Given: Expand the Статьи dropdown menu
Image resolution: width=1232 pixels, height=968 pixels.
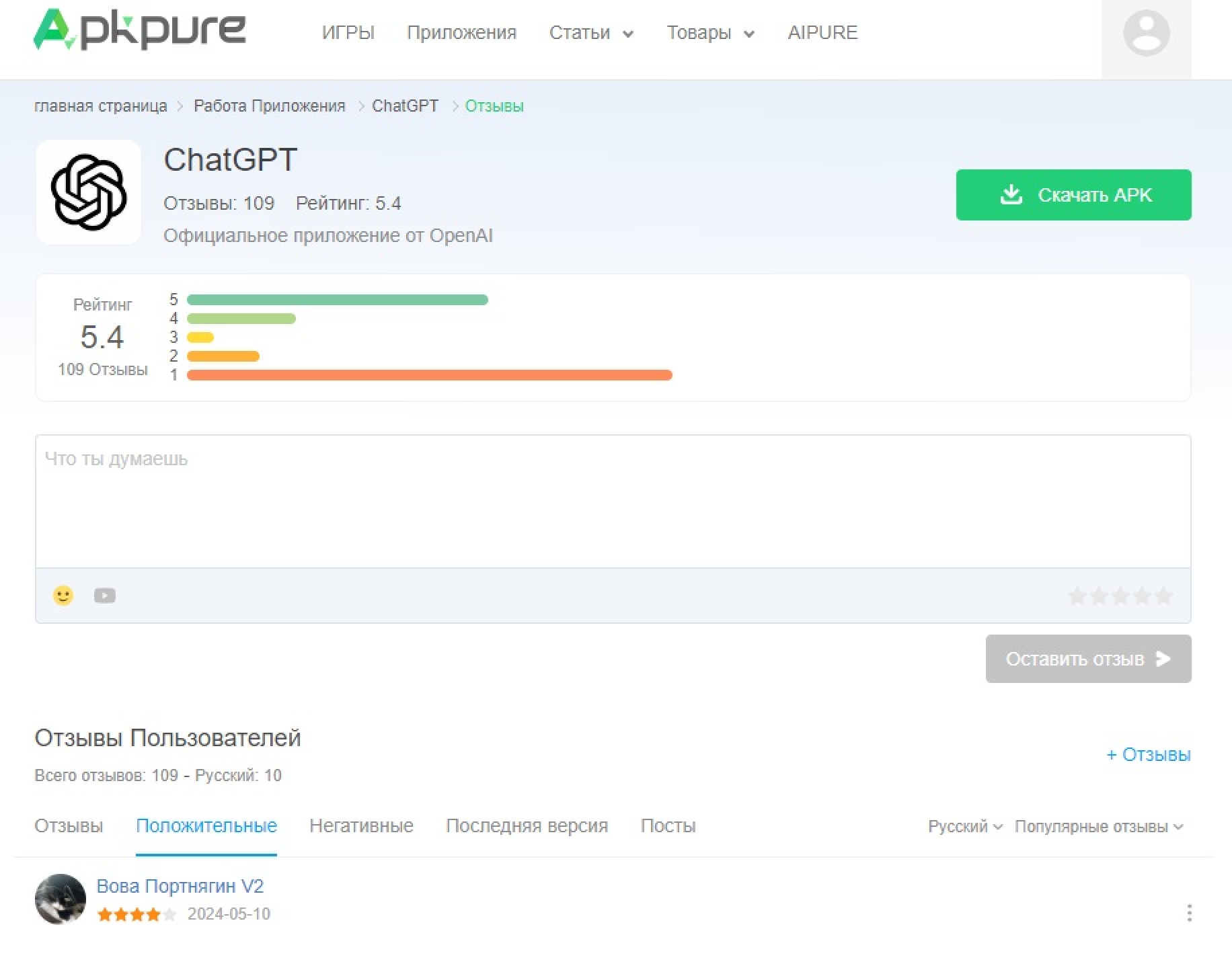Looking at the screenshot, I should 591,32.
